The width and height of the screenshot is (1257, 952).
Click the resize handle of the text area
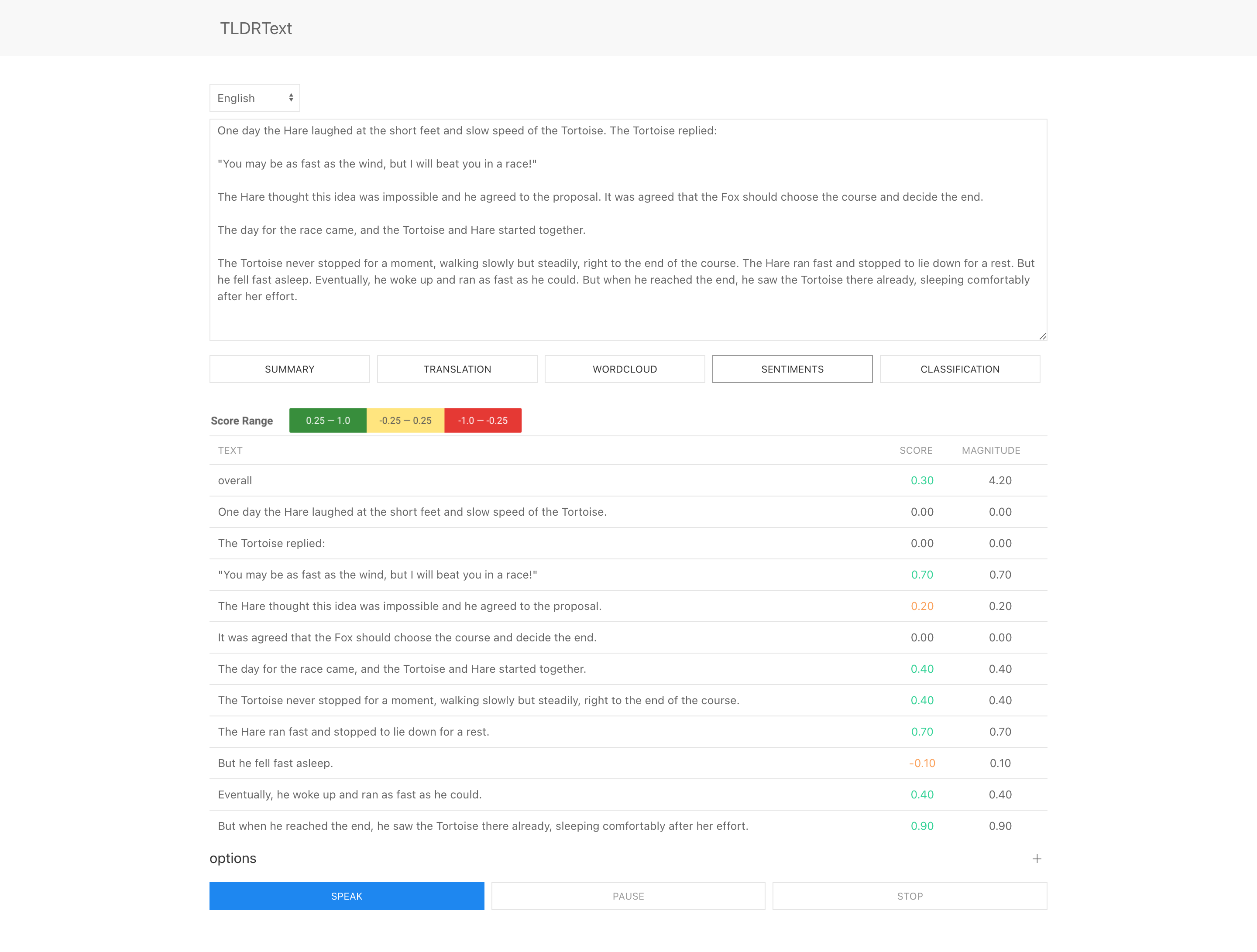pos(1043,335)
